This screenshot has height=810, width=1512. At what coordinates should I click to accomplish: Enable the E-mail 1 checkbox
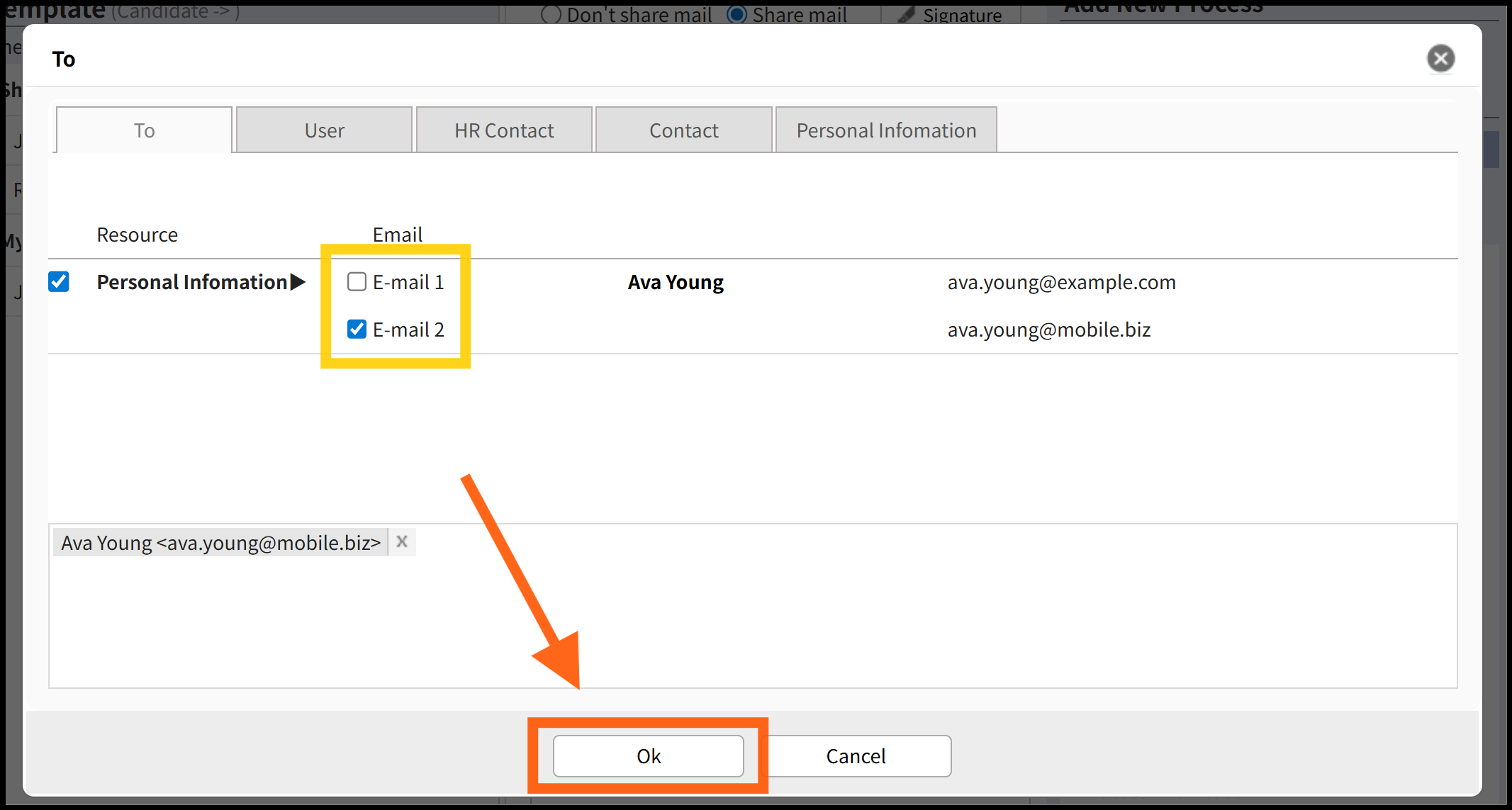click(357, 282)
